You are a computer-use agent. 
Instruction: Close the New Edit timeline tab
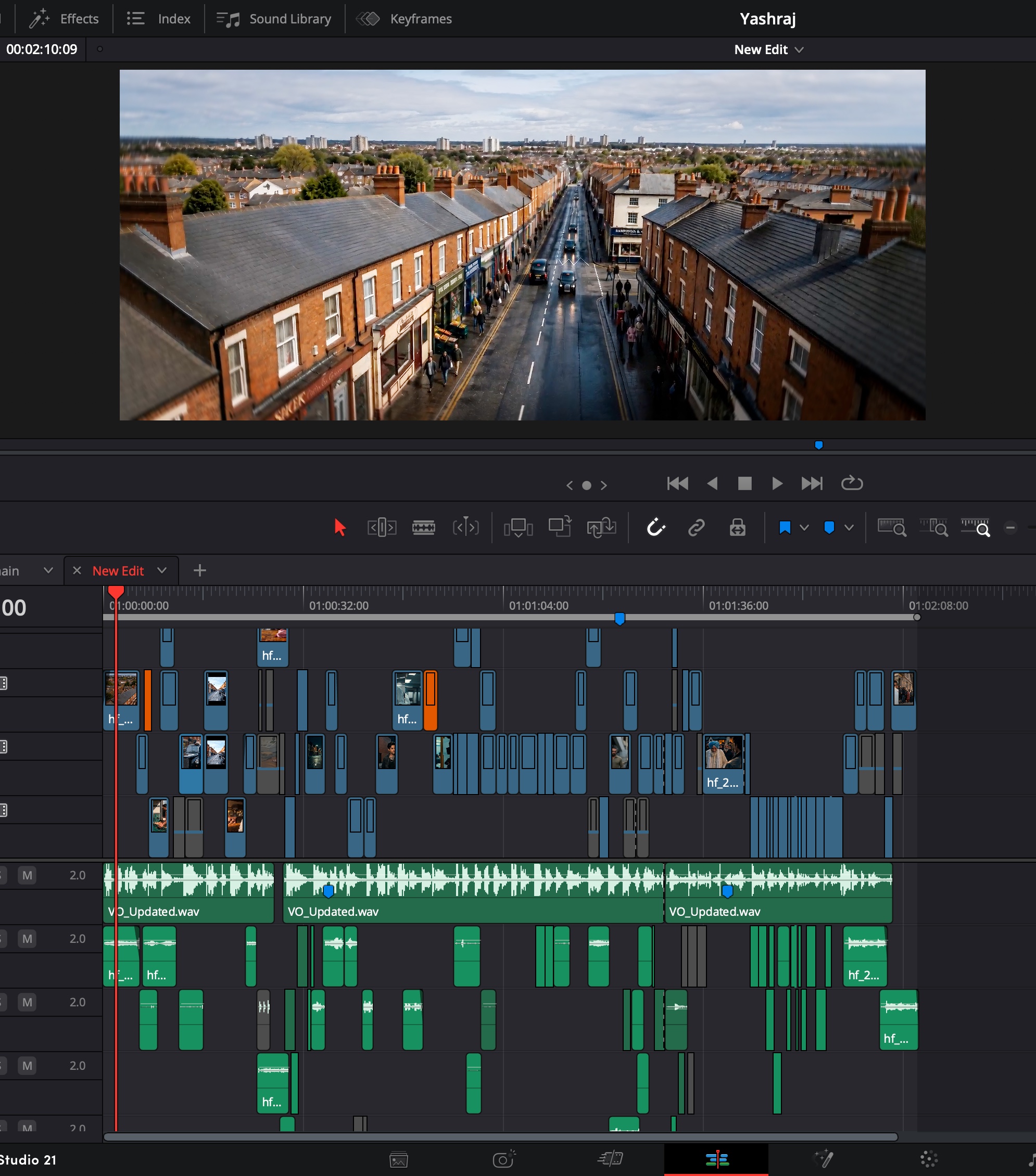(x=77, y=570)
